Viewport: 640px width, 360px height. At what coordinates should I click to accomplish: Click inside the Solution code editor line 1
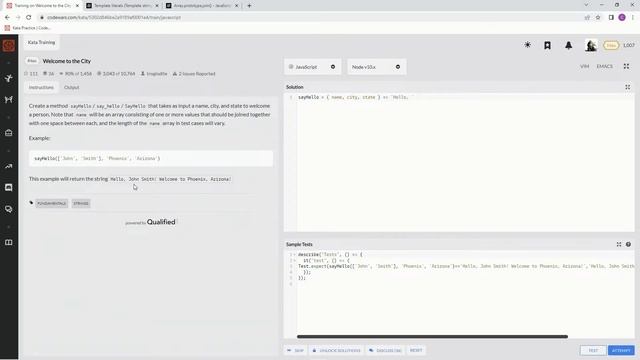tap(465, 97)
